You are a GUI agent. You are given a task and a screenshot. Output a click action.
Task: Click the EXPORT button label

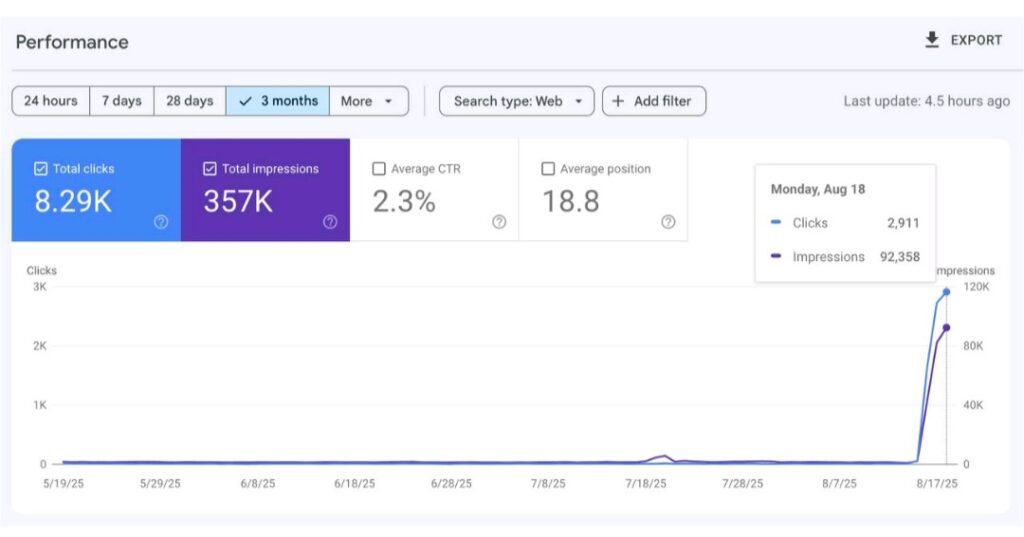click(976, 40)
